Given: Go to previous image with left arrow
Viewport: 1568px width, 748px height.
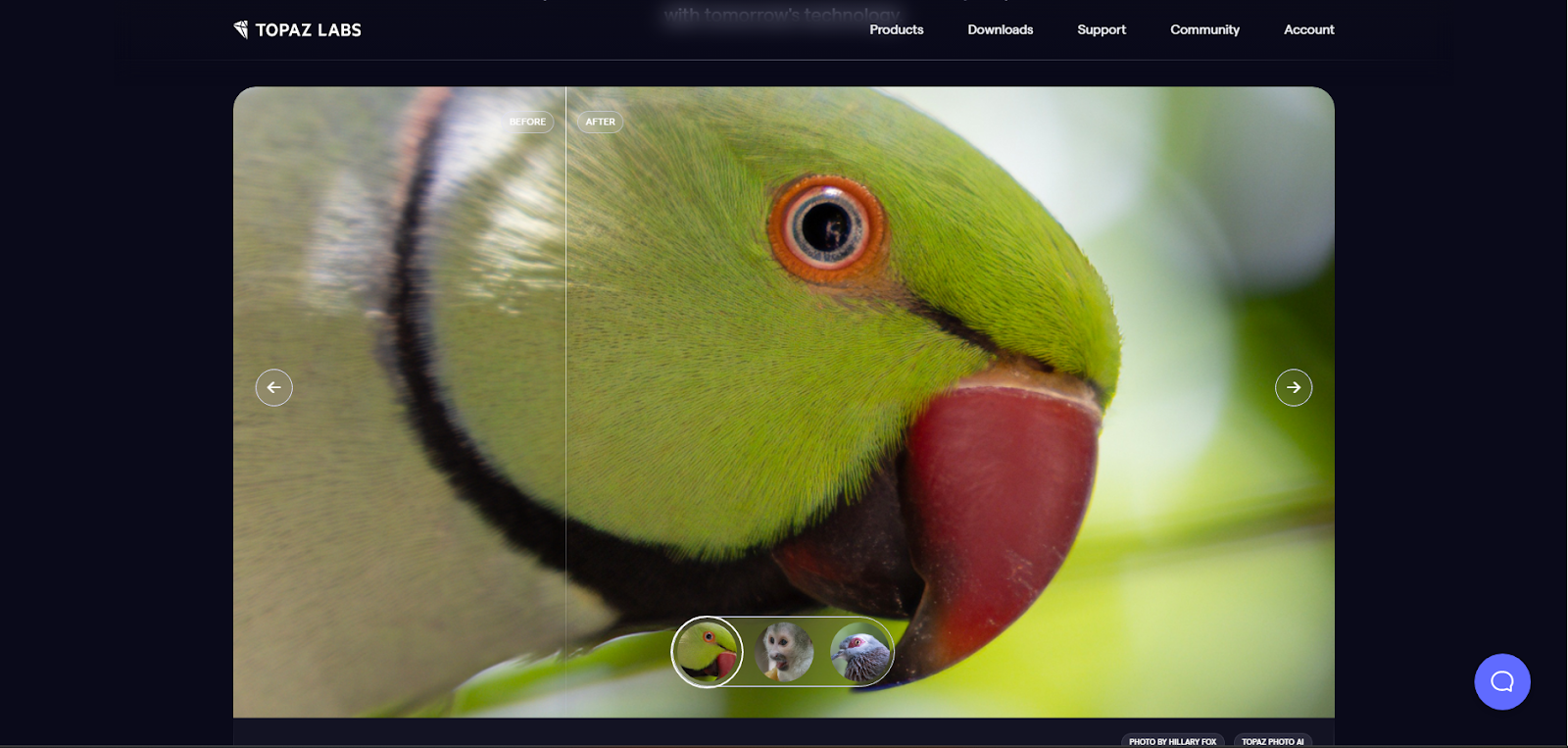Looking at the screenshot, I should point(274,387).
